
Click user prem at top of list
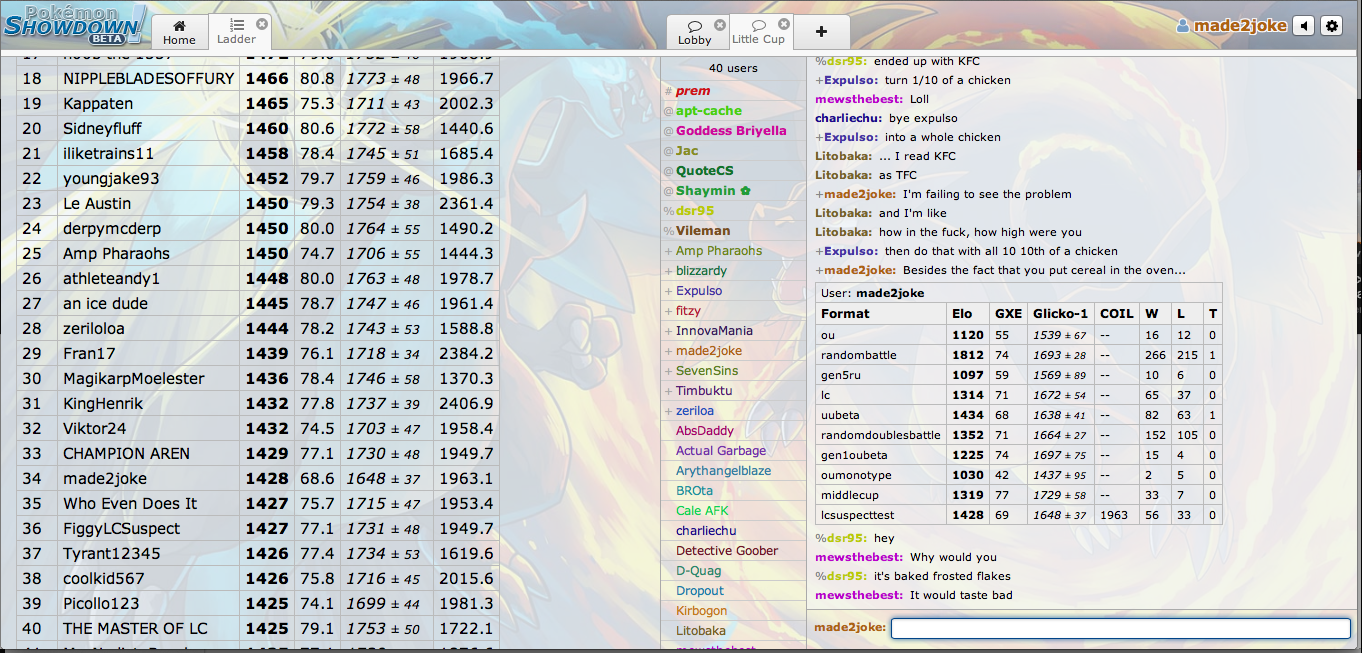click(x=692, y=91)
